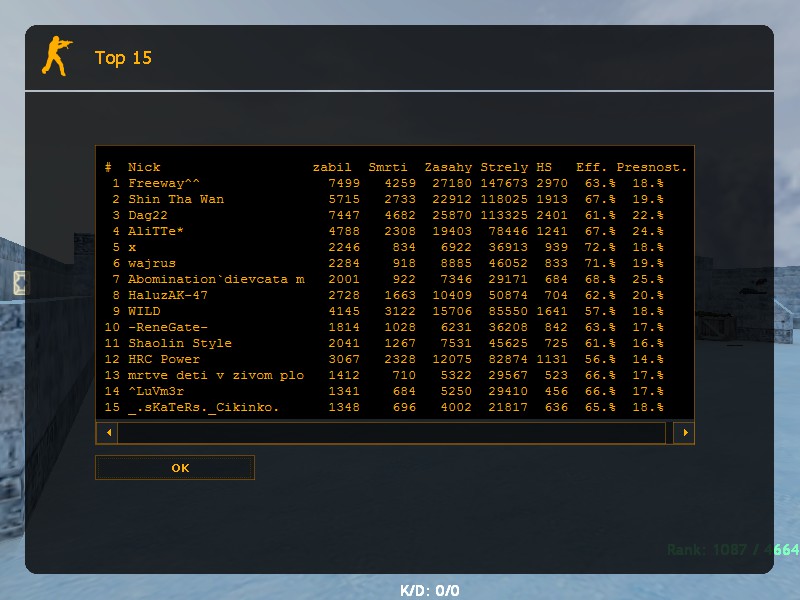Select the Shin Tha Wan row
This screenshot has width=800, height=600.
click(x=175, y=199)
